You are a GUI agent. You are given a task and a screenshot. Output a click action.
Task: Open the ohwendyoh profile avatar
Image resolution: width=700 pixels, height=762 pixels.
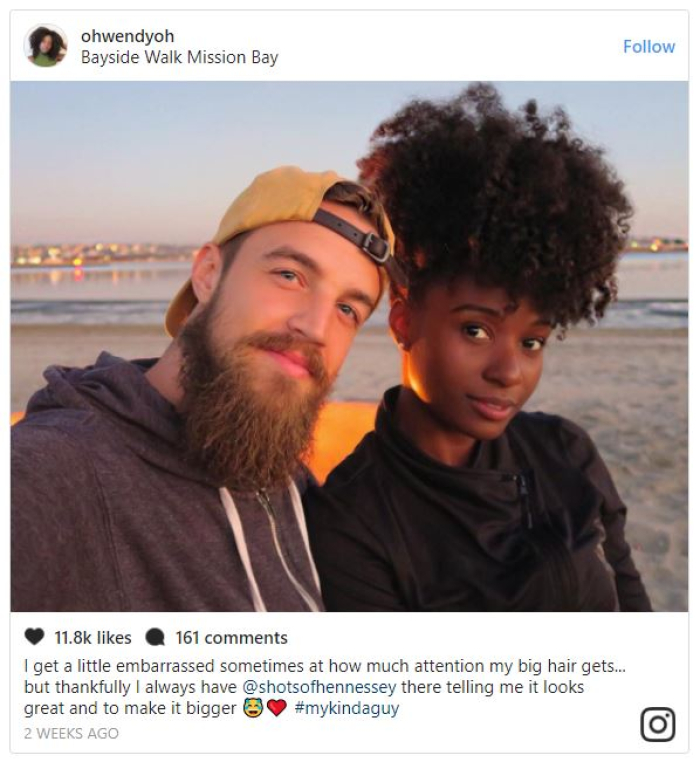(46, 46)
